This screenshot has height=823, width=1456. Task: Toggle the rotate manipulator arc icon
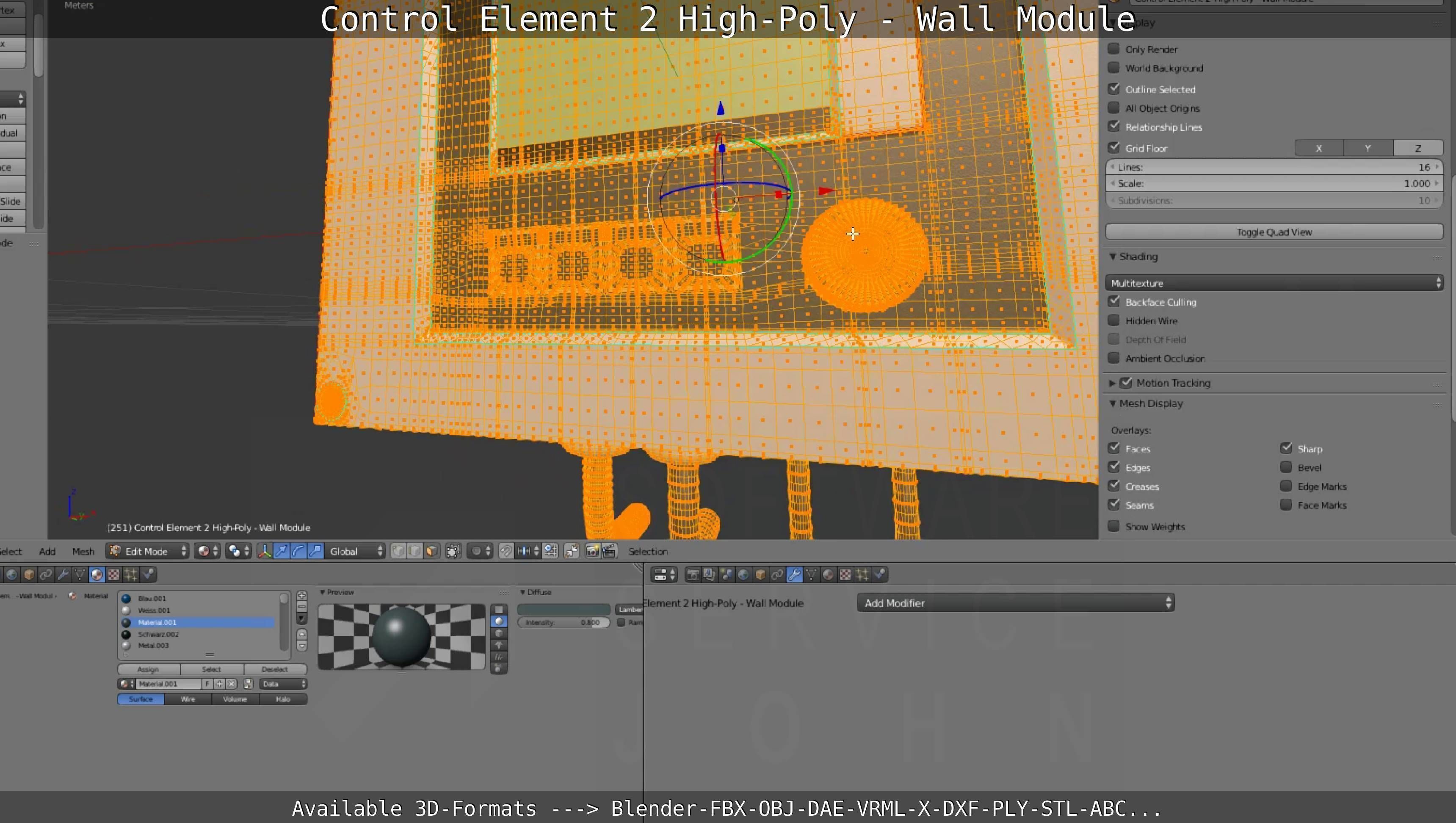pos(298,551)
